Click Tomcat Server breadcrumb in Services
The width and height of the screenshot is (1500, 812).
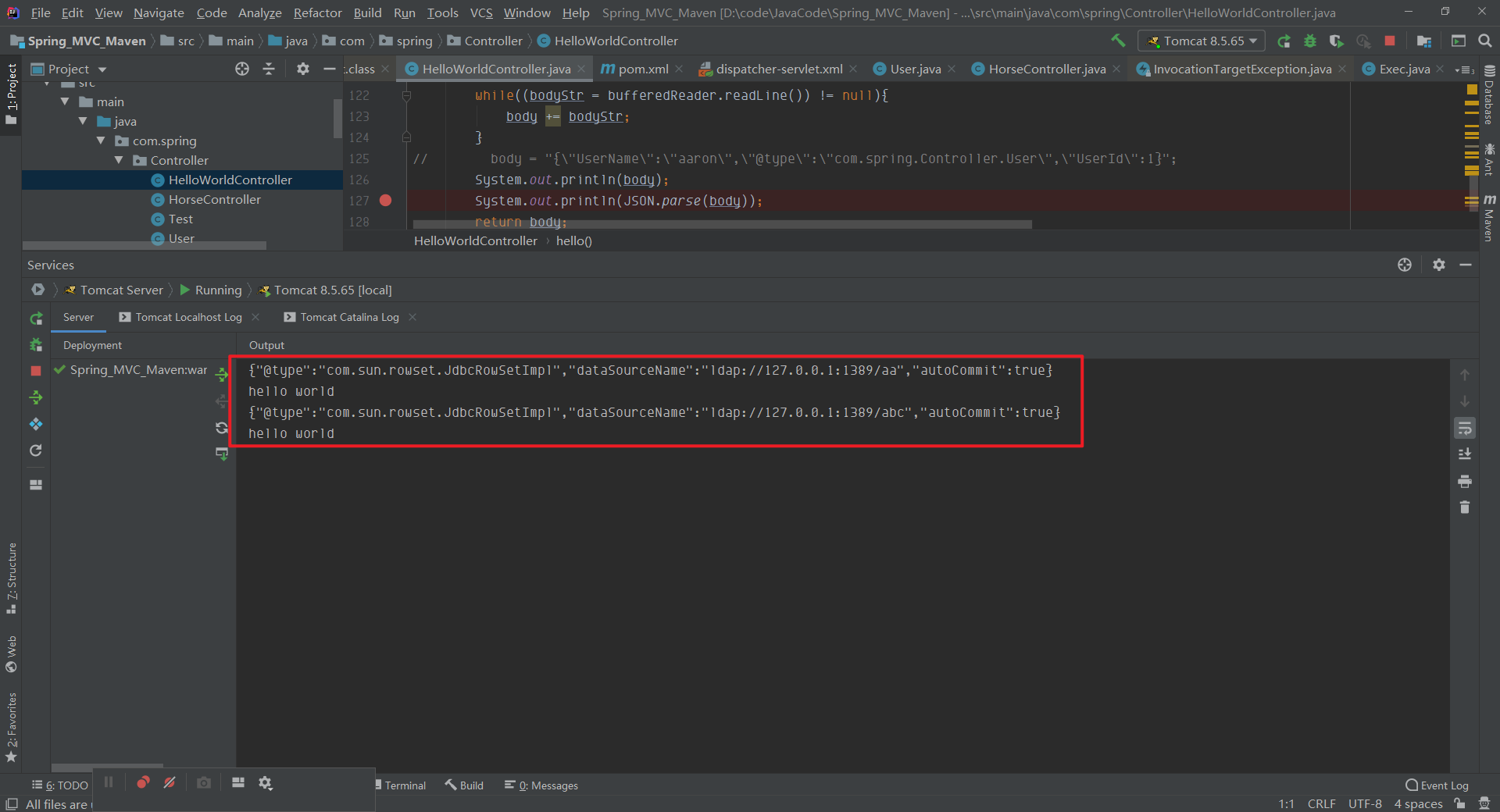point(114,290)
